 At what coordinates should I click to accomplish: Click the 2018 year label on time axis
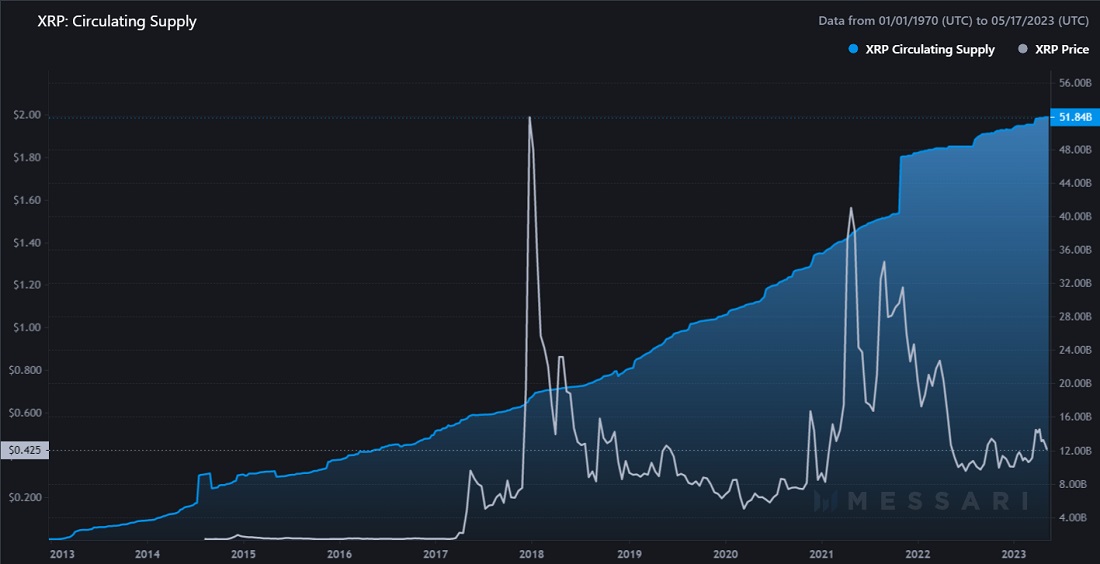pos(532,554)
